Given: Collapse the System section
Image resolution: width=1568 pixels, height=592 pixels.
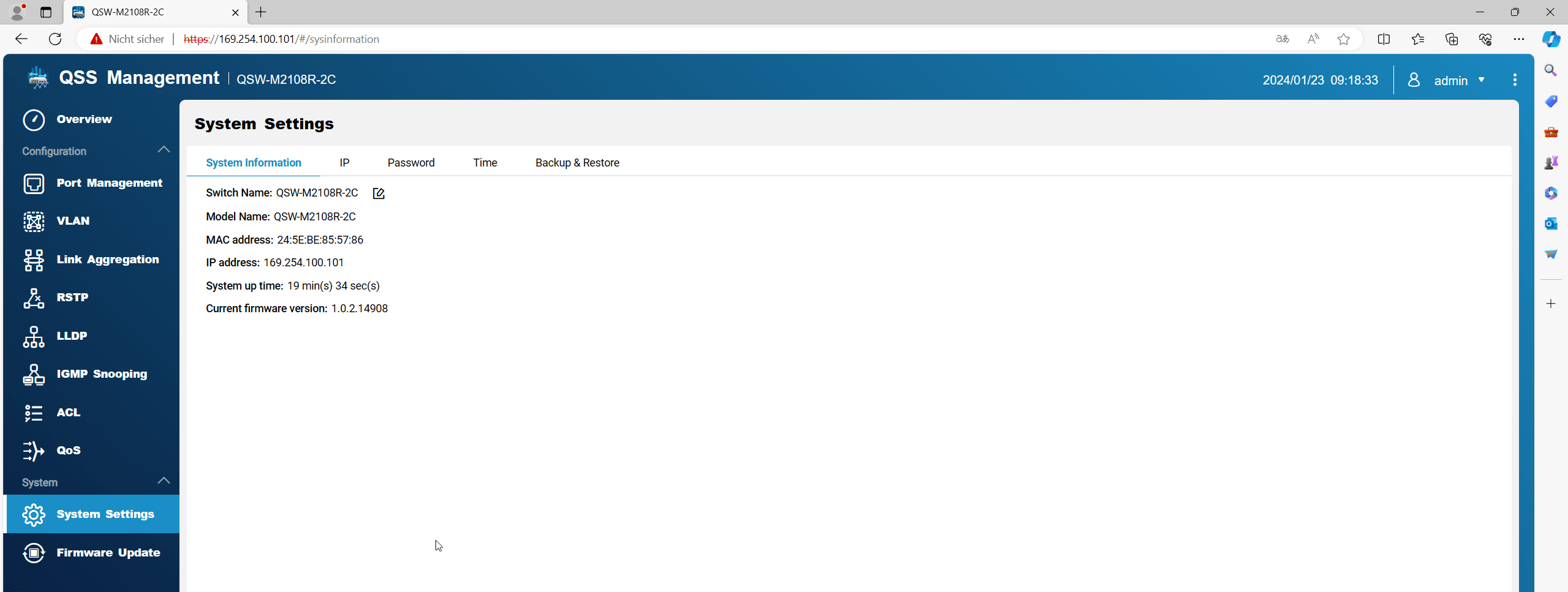Looking at the screenshot, I should [x=164, y=481].
